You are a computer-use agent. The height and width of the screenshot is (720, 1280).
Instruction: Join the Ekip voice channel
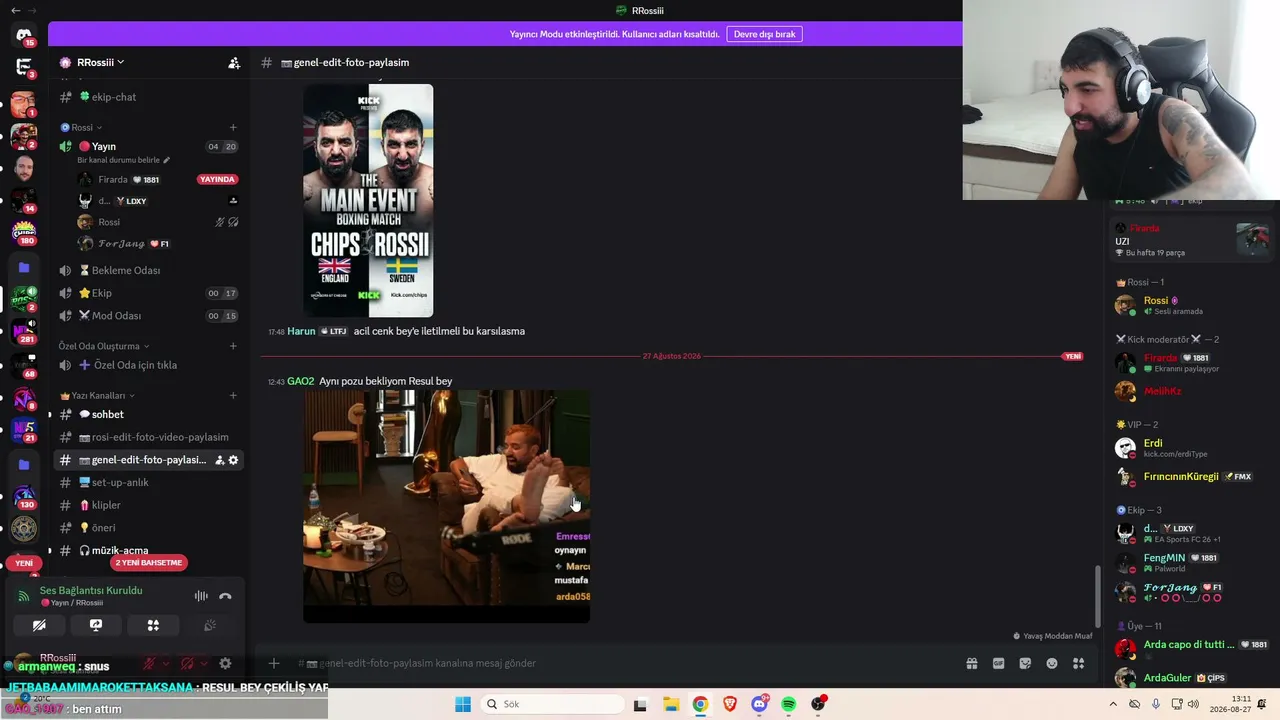tap(148, 293)
